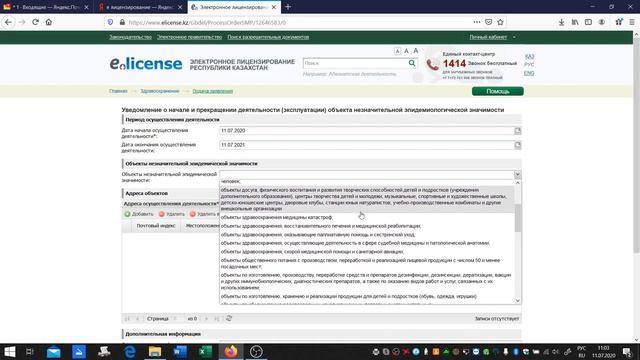Bookmark this page with star icon
640x360 pixels.
click(500, 22)
